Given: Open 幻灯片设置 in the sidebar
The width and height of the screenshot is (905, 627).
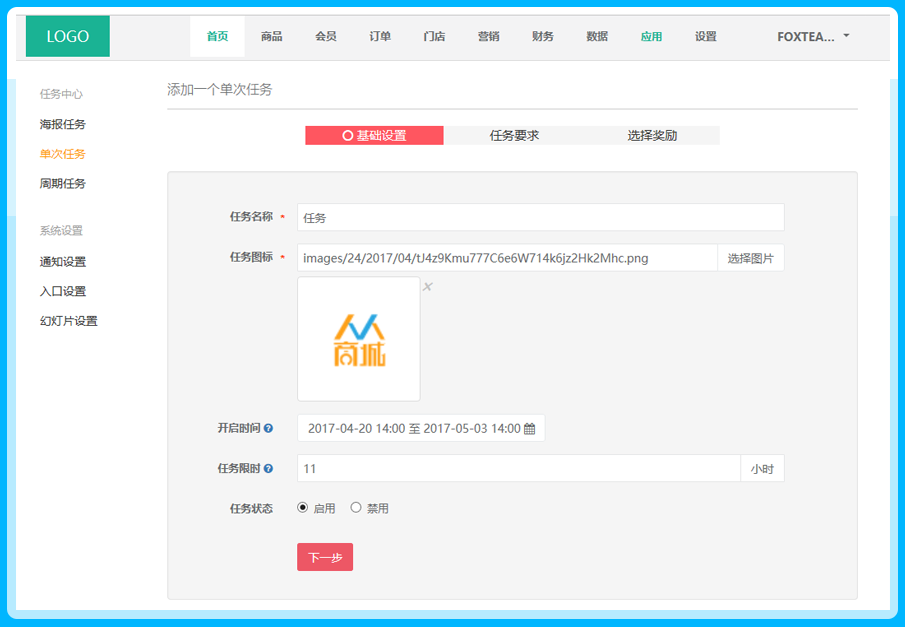Looking at the screenshot, I should 69,321.
